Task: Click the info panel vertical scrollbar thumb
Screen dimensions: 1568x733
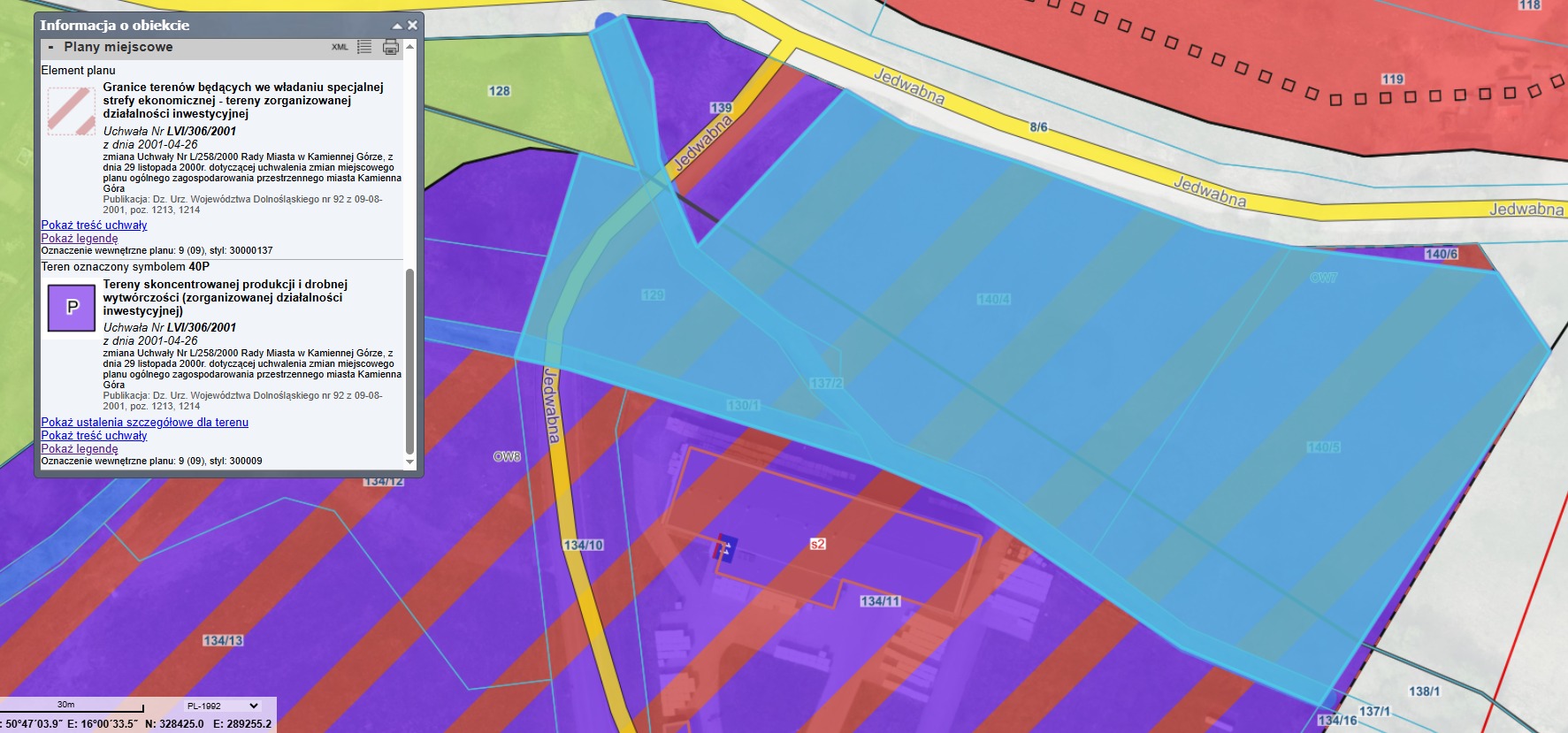Action: [409, 363]
